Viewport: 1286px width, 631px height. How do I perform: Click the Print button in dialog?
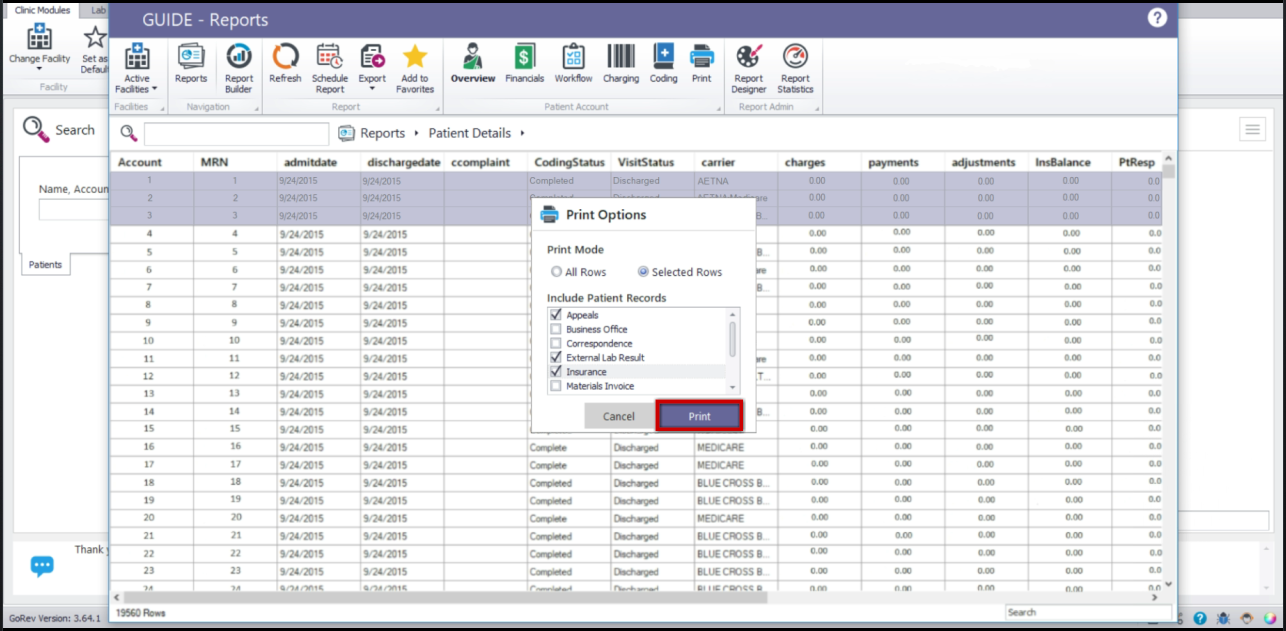pyautogui.click(x=699, y=416)
